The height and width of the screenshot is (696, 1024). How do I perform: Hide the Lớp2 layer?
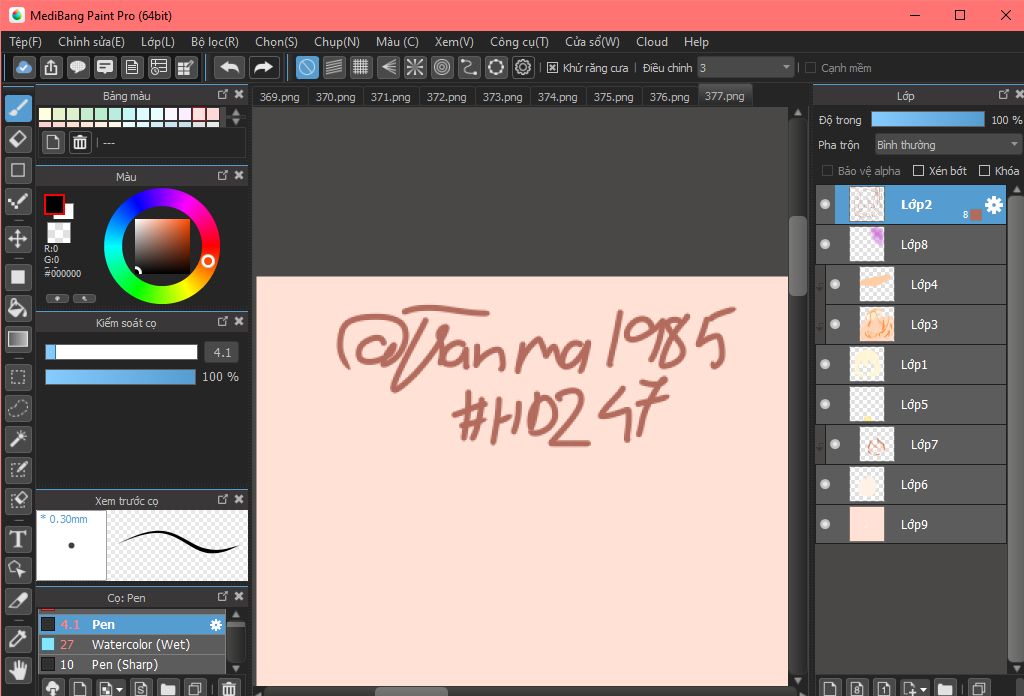coord(825,204)
